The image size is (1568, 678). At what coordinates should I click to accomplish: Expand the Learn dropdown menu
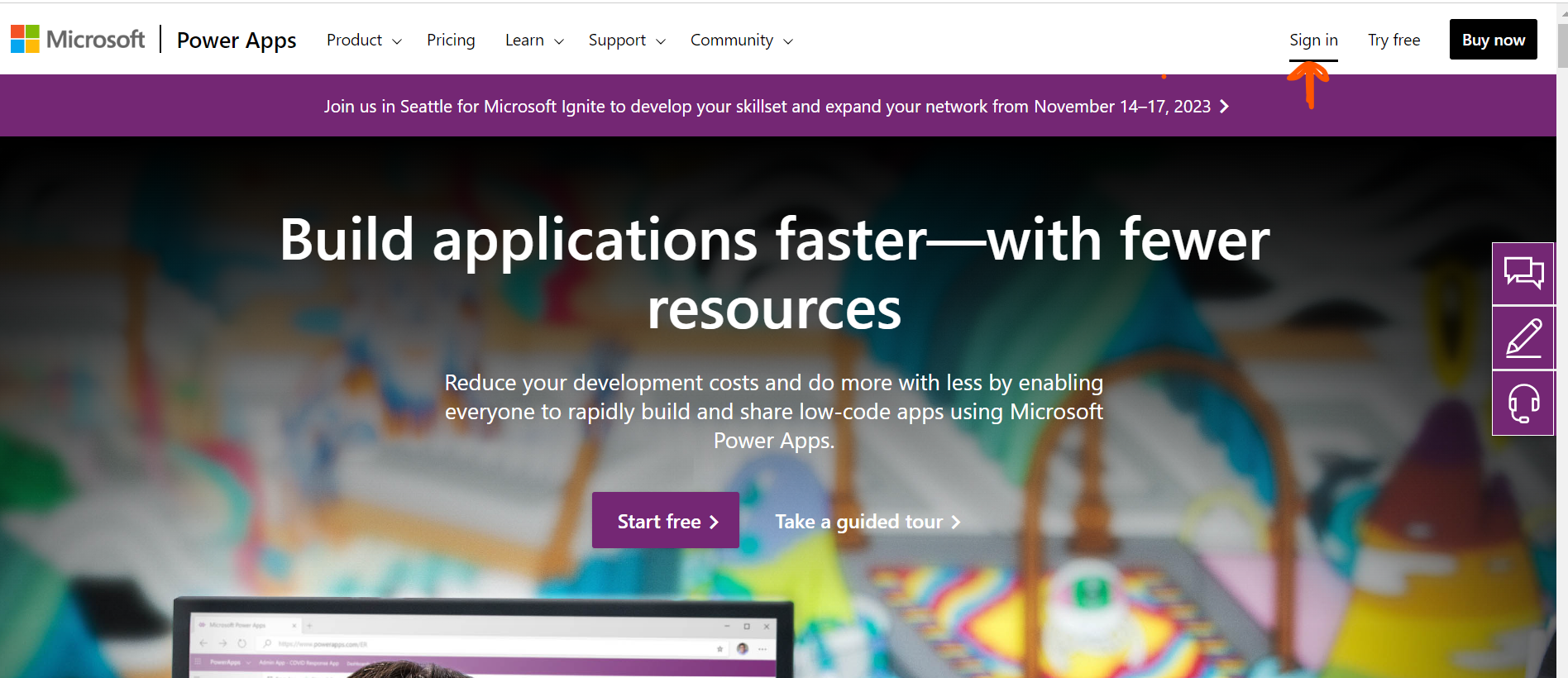point(534,40)
